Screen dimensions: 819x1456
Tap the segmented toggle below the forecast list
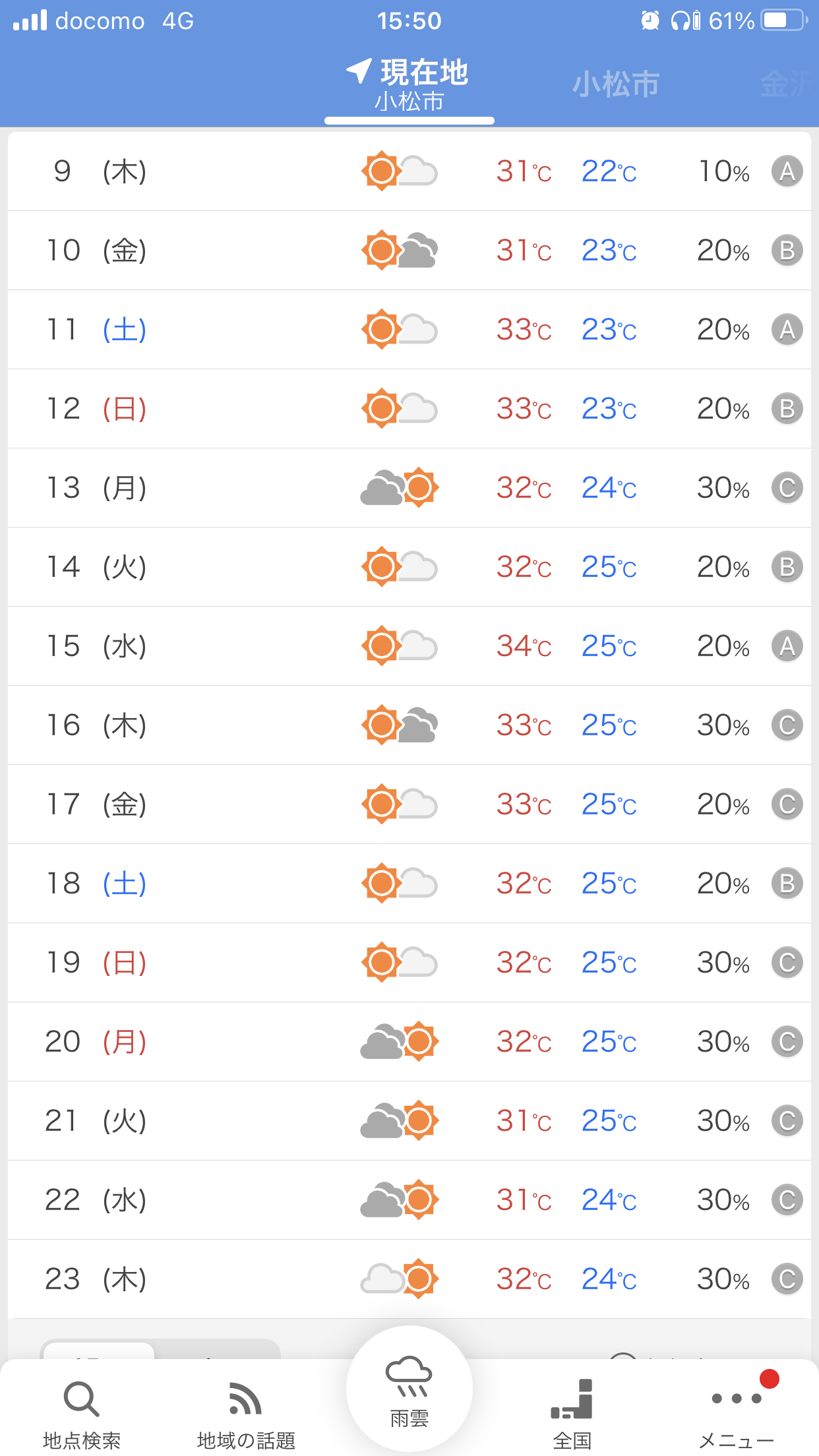(x=160, y=1349)
